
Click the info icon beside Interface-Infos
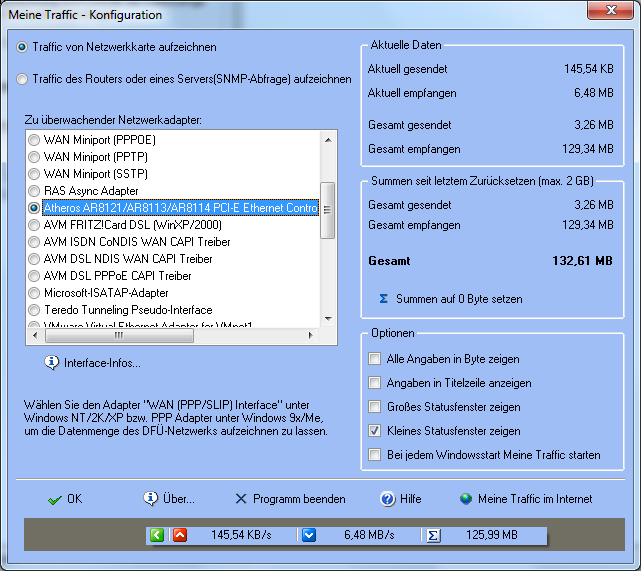coord(52,363)
